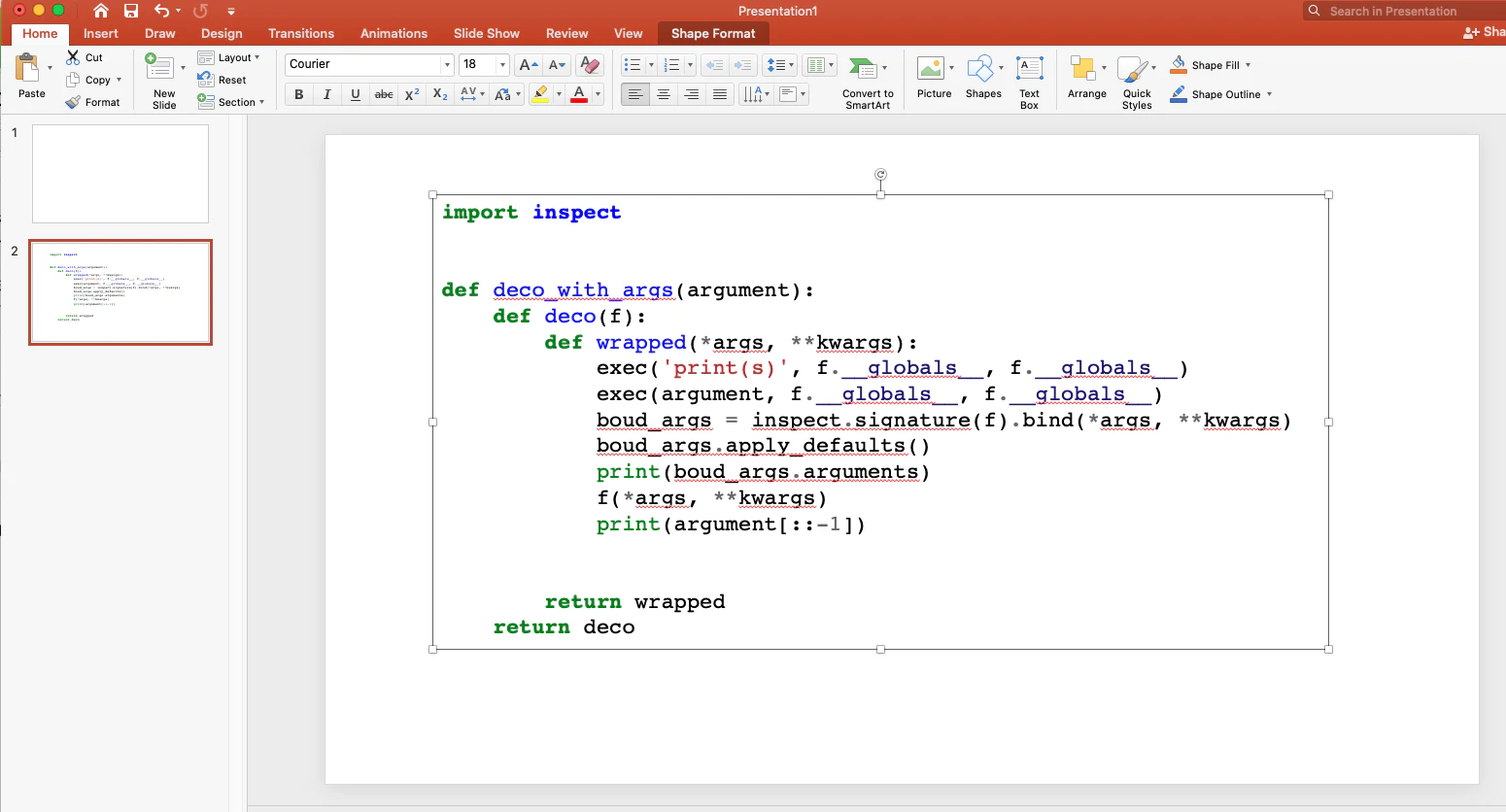
Task: Click the Share button
Action: (x=1485, y=32)
